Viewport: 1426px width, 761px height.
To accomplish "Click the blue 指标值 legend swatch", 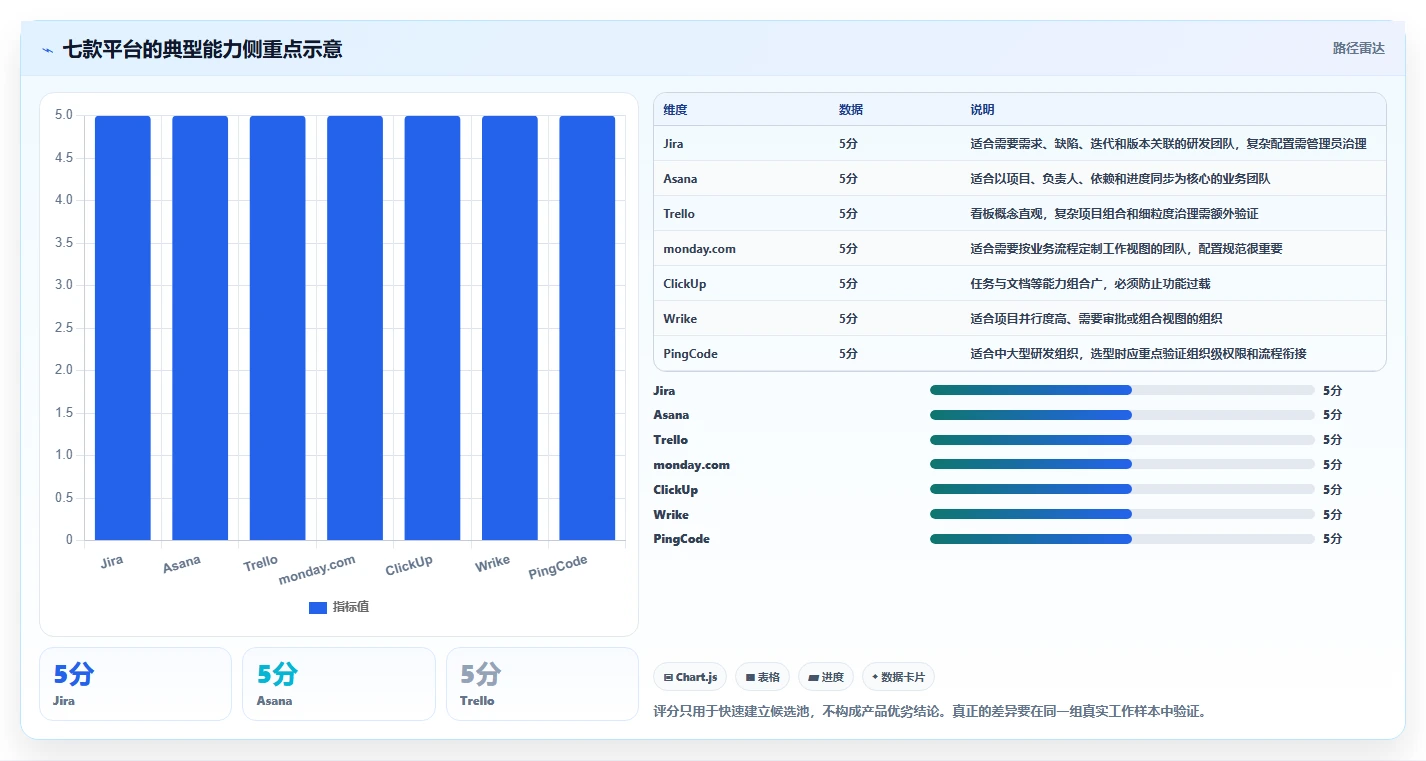I will click(x=318, y=607).
